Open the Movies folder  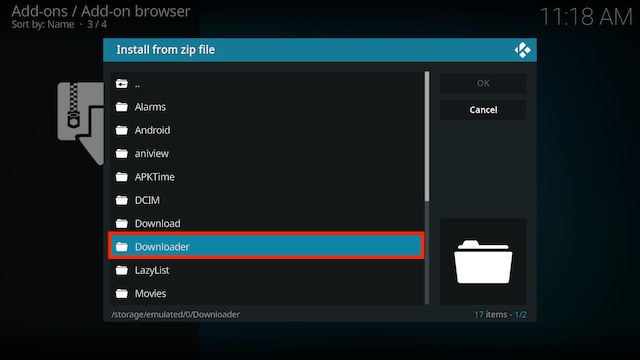[267, 293]
